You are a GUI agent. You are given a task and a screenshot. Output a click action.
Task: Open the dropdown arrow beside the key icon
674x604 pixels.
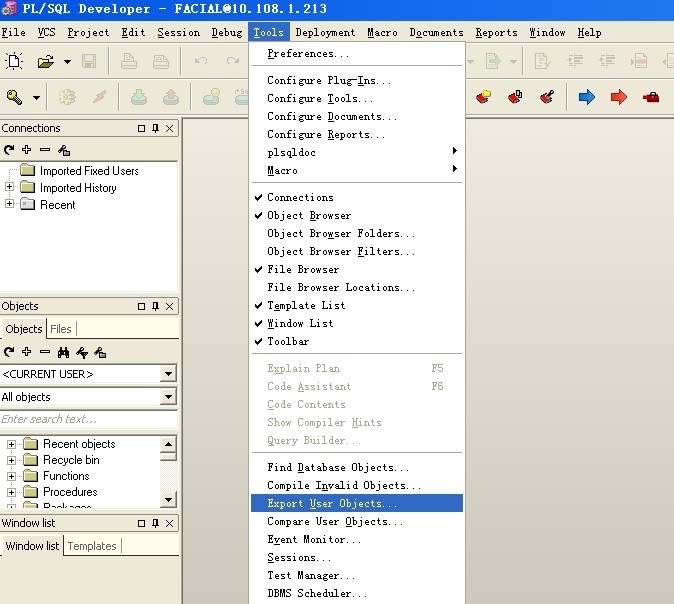[x=37, y=98]
